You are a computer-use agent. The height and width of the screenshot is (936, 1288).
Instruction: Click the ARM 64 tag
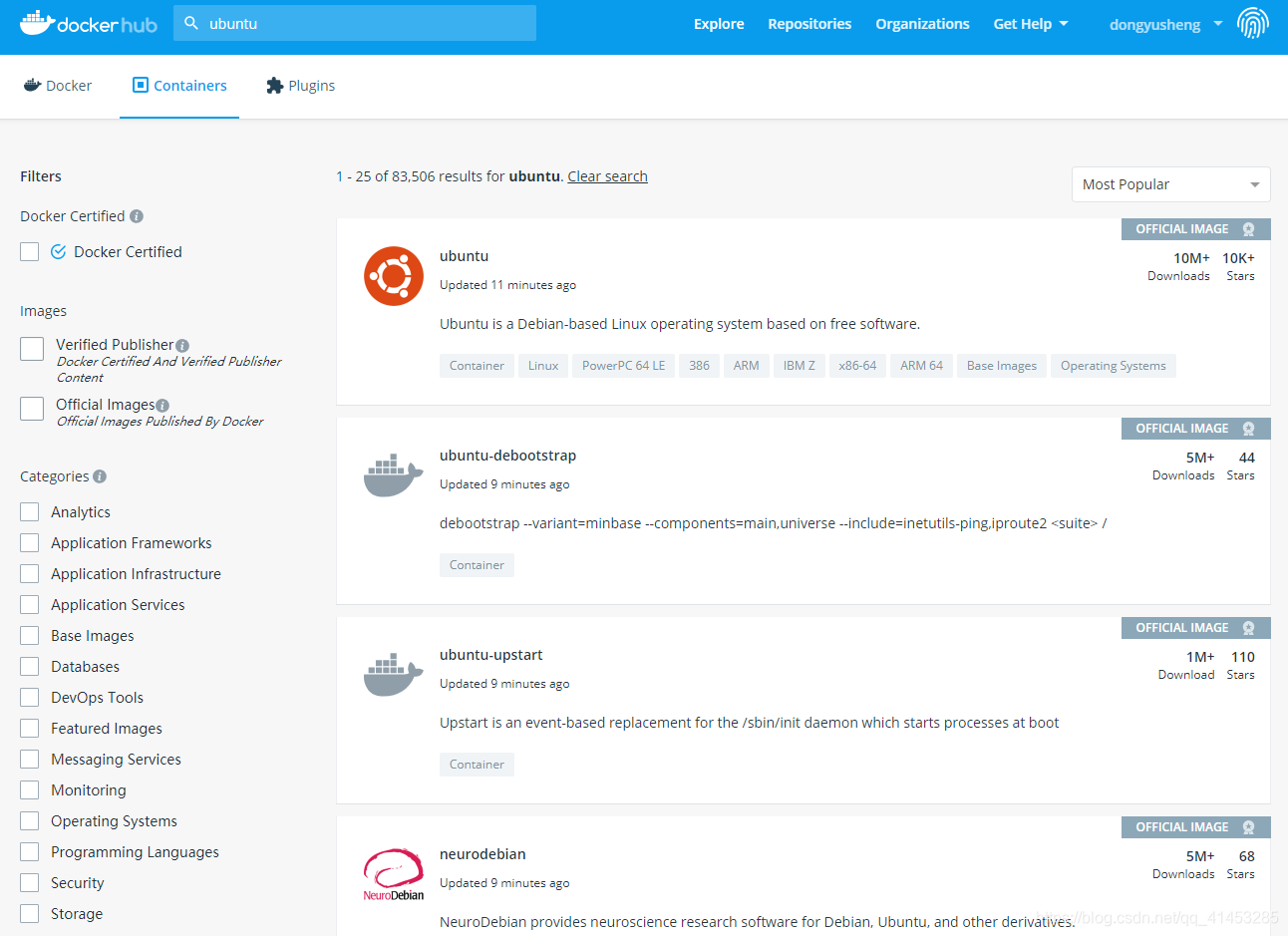coord(921,366)
